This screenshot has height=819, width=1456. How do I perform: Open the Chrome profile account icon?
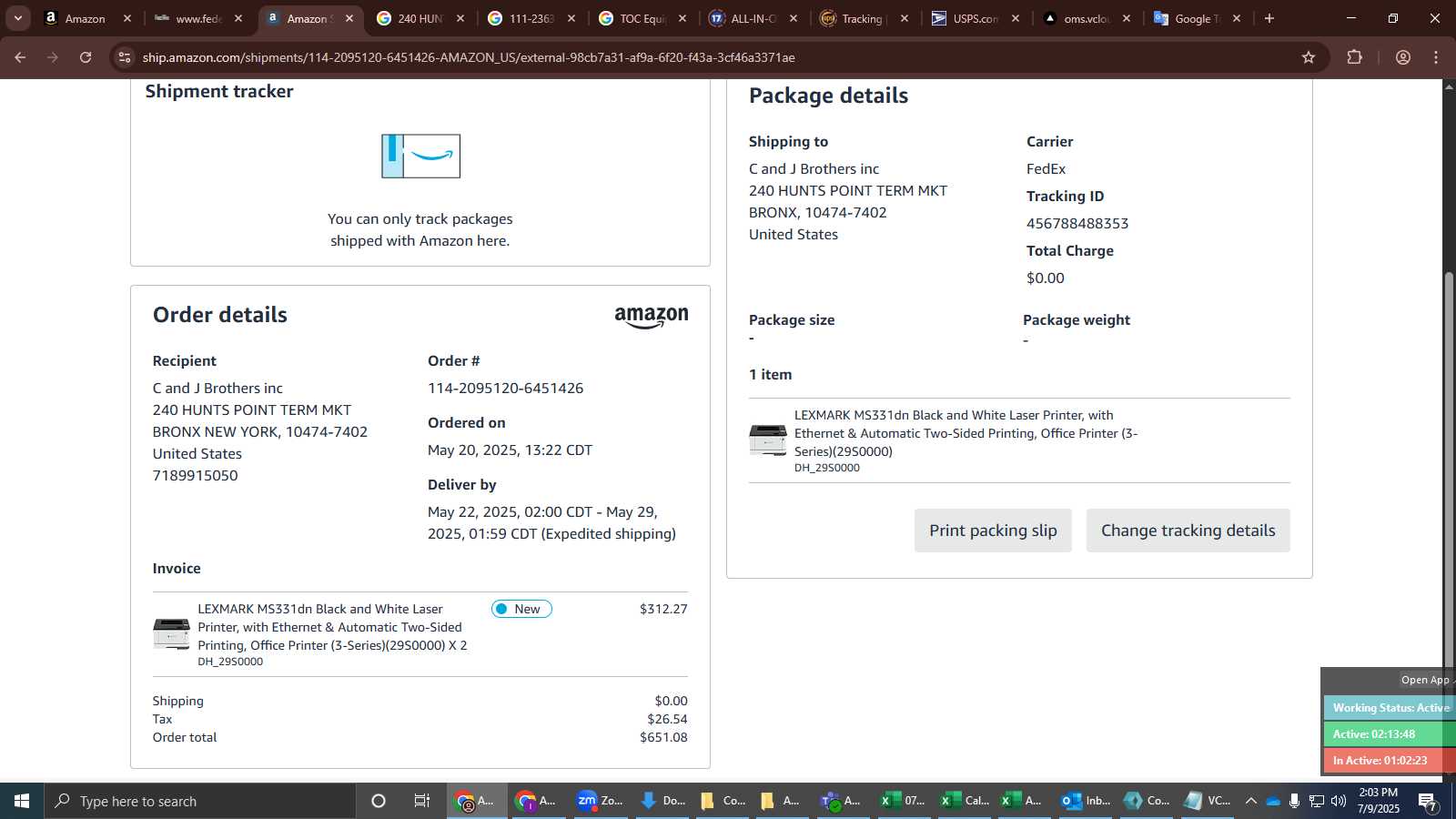coord(1403,57)
